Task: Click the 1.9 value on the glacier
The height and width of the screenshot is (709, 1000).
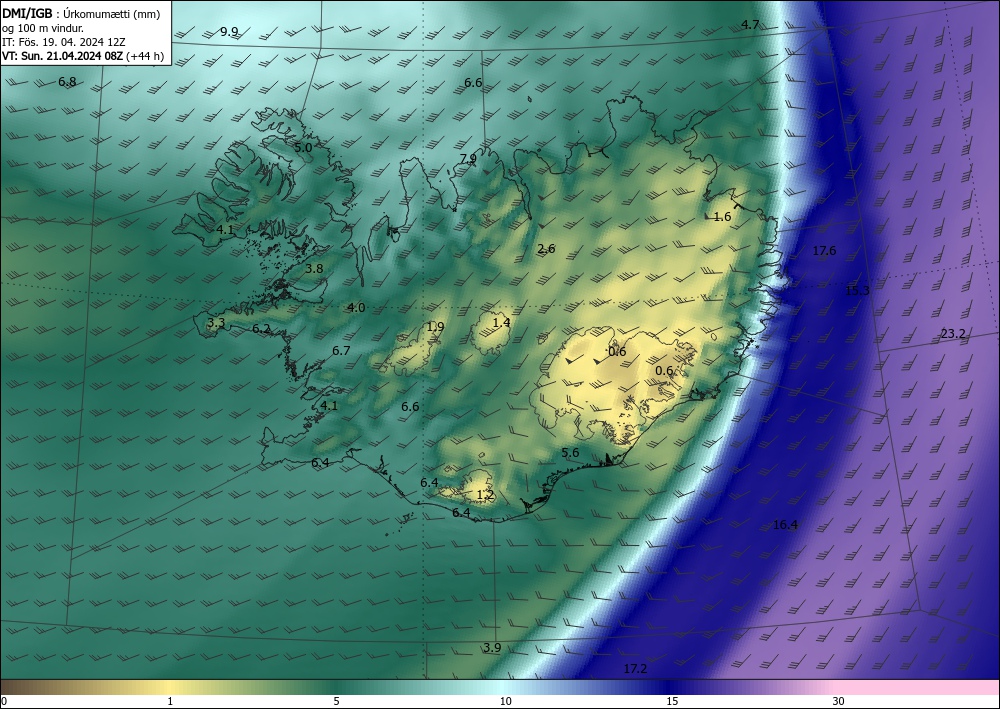Action: [435, 326]
